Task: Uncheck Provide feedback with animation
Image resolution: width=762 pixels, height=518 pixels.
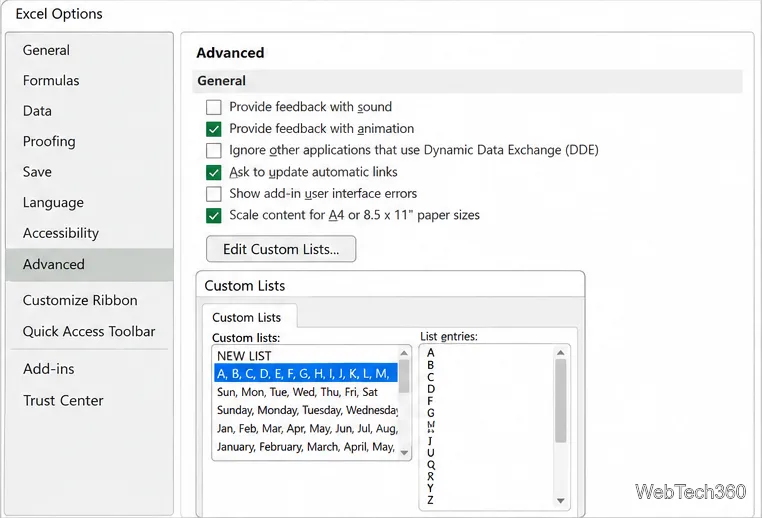Action: [x=214, y=129]
